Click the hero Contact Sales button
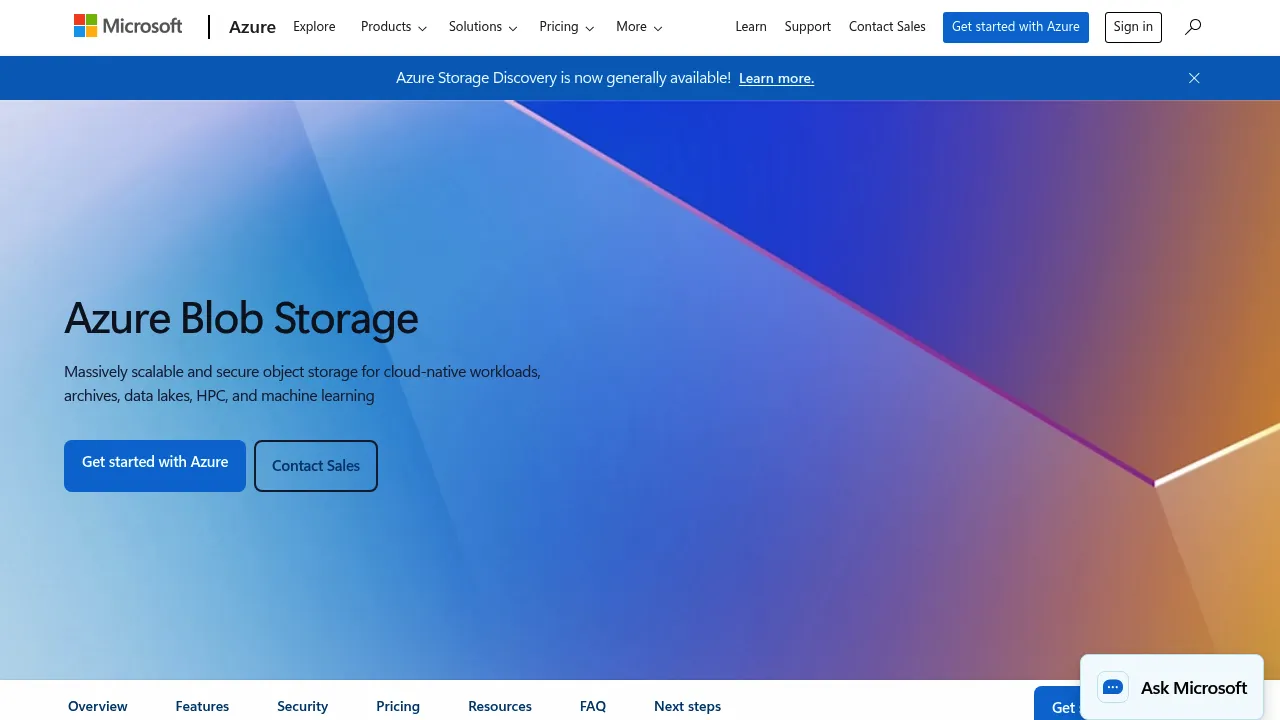 [316, 466]
